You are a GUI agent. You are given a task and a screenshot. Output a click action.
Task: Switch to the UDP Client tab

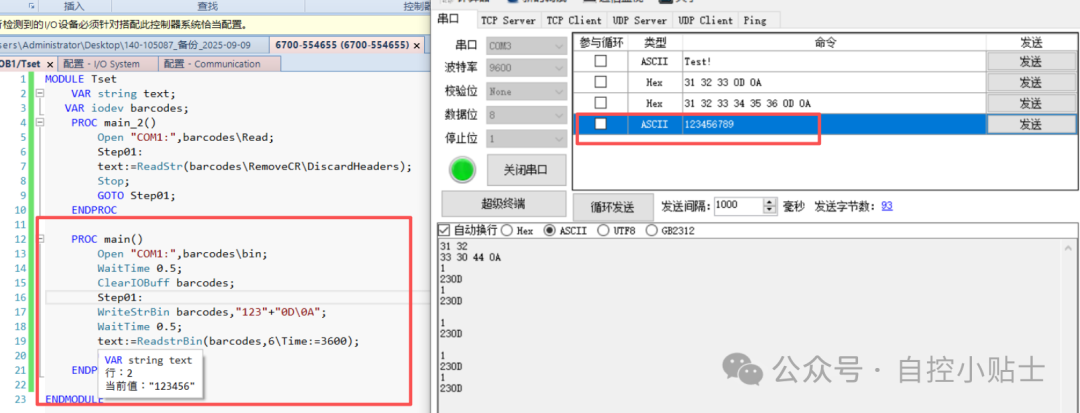click(705, 20)
